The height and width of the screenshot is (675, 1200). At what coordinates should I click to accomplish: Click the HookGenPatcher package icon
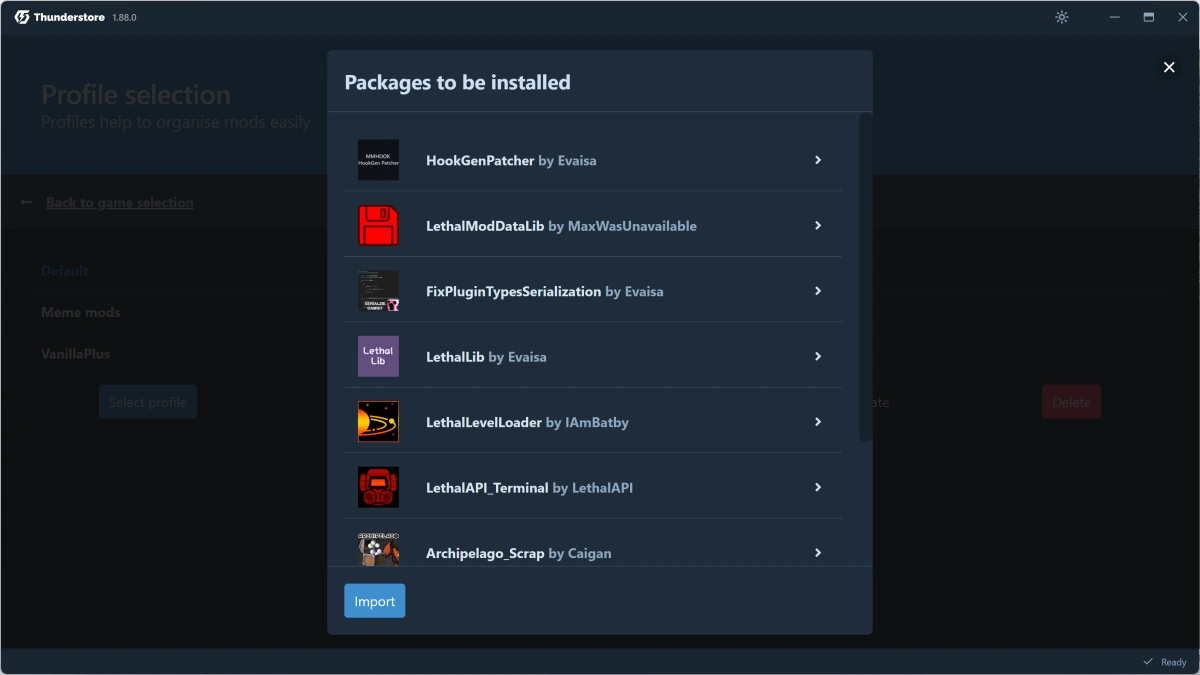point(378,160)
